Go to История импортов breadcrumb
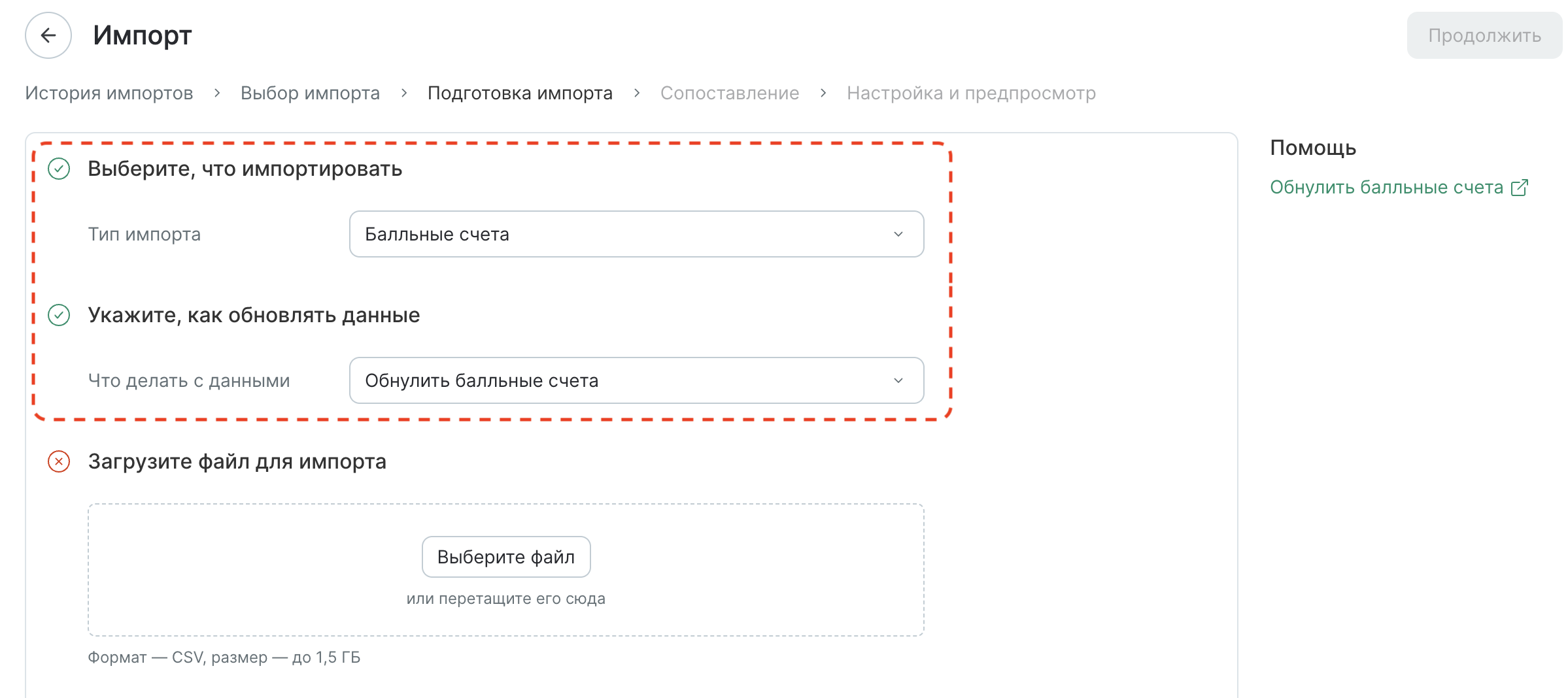 [109, 93]
